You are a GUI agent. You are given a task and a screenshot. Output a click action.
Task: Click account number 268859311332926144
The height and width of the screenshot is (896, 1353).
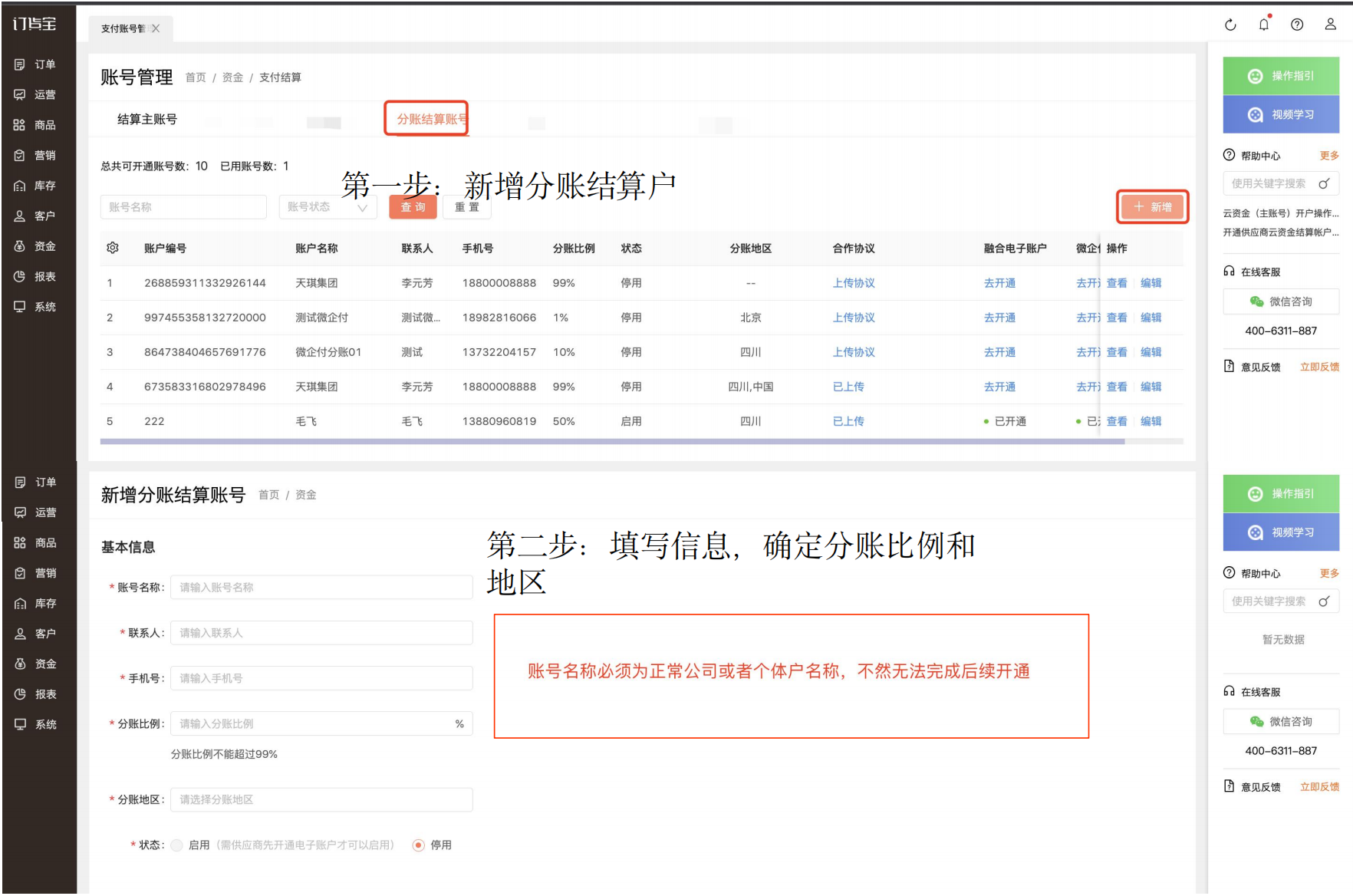pos(205,283)
